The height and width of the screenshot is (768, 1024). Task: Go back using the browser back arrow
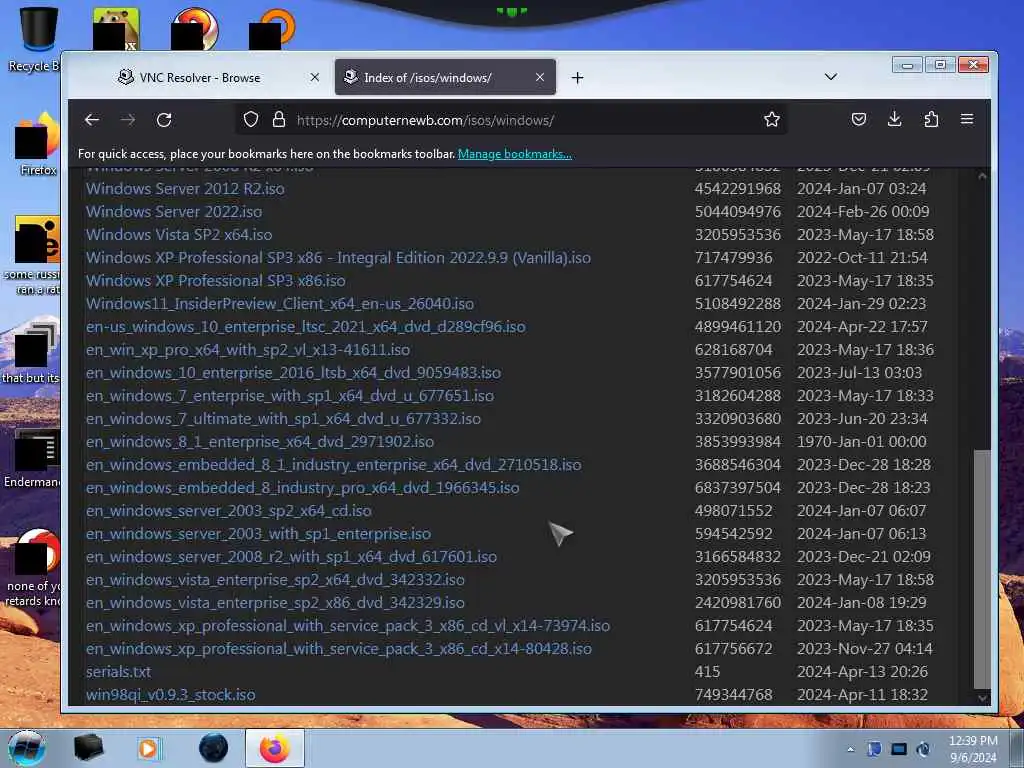(x=92, y=120)
